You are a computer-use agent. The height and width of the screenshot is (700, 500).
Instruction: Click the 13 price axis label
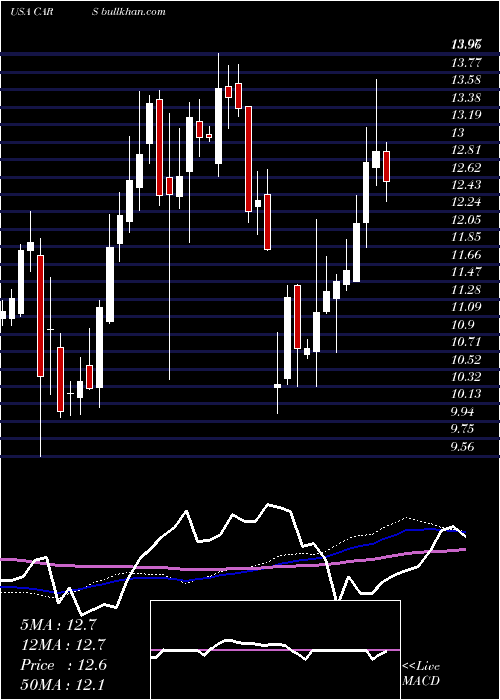458,133
